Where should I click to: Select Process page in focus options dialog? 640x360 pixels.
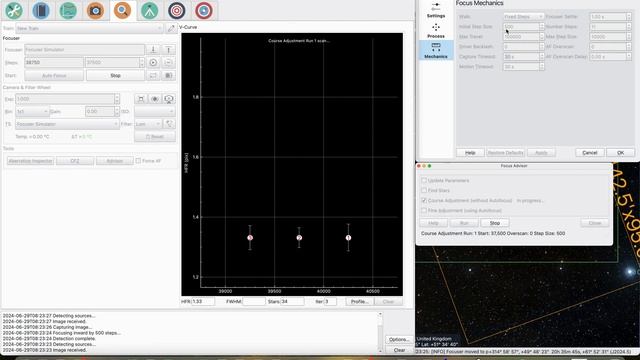(436, 31)
